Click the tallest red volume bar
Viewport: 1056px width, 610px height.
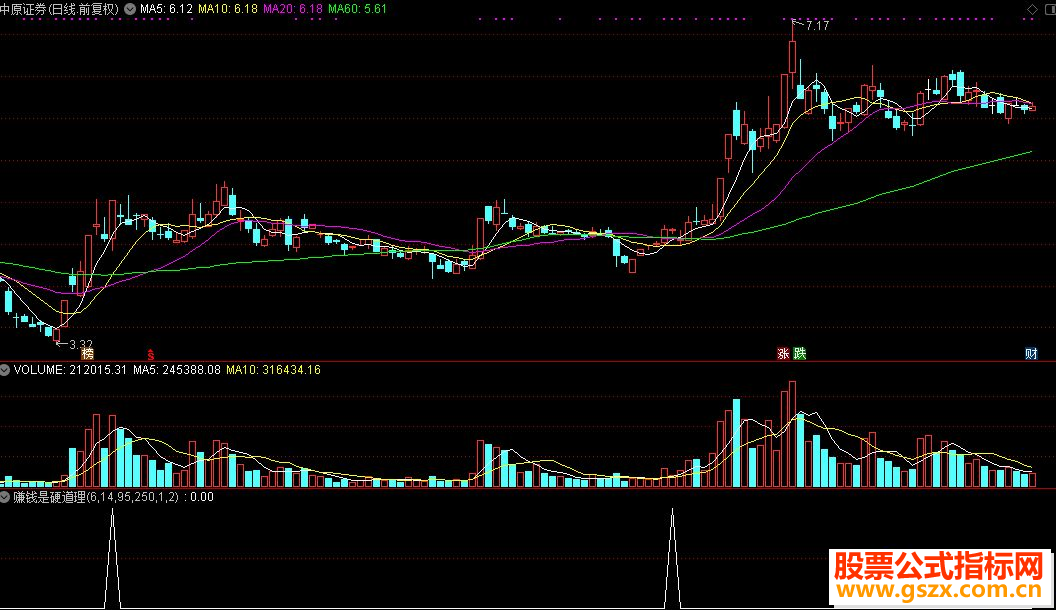point(792,434)
